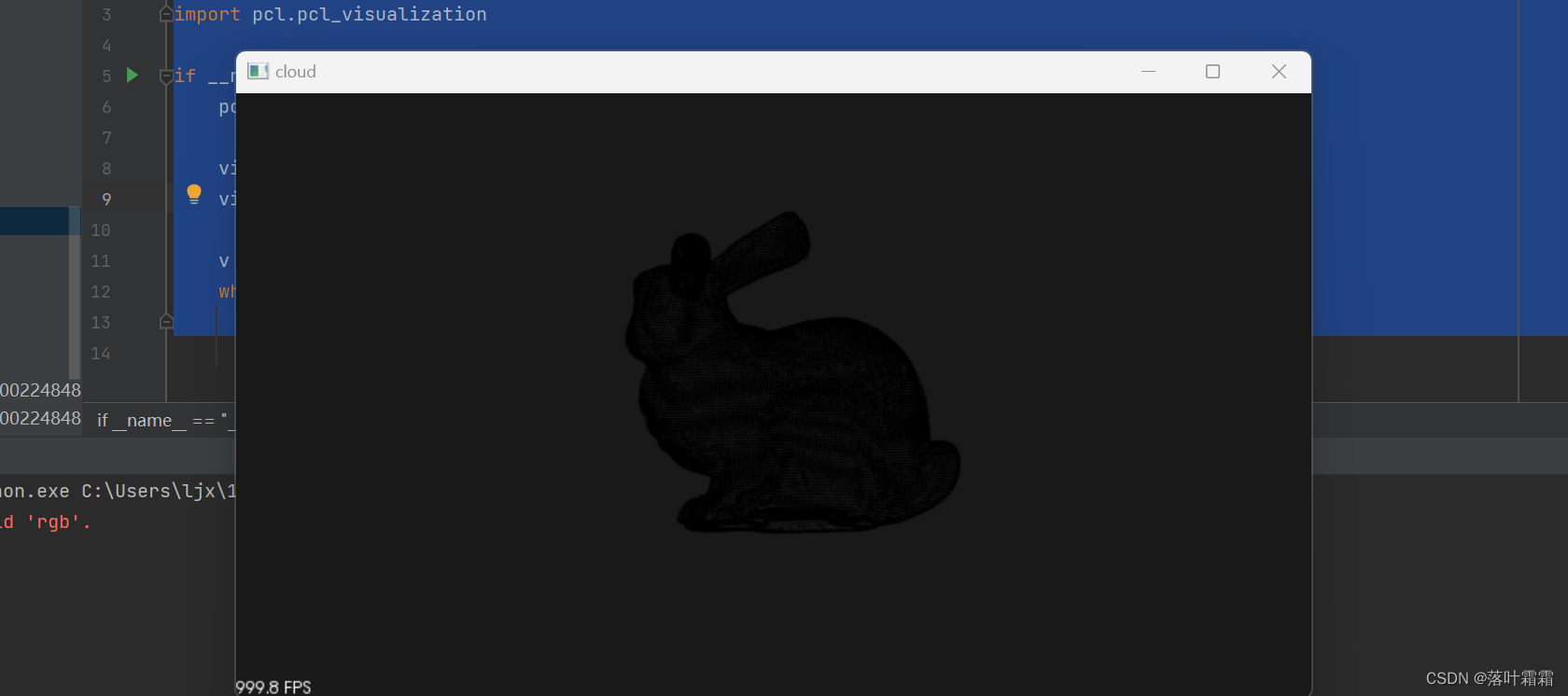The width and height of the screenshot is (1568, 696).
Task: Click the cloud window title text
Action: click(296, 72)
